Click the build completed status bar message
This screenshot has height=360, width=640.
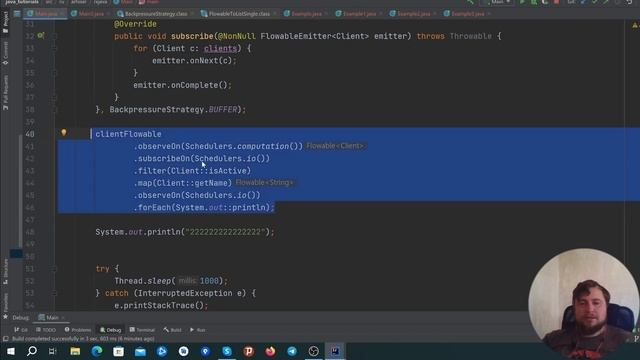point(83,339)
